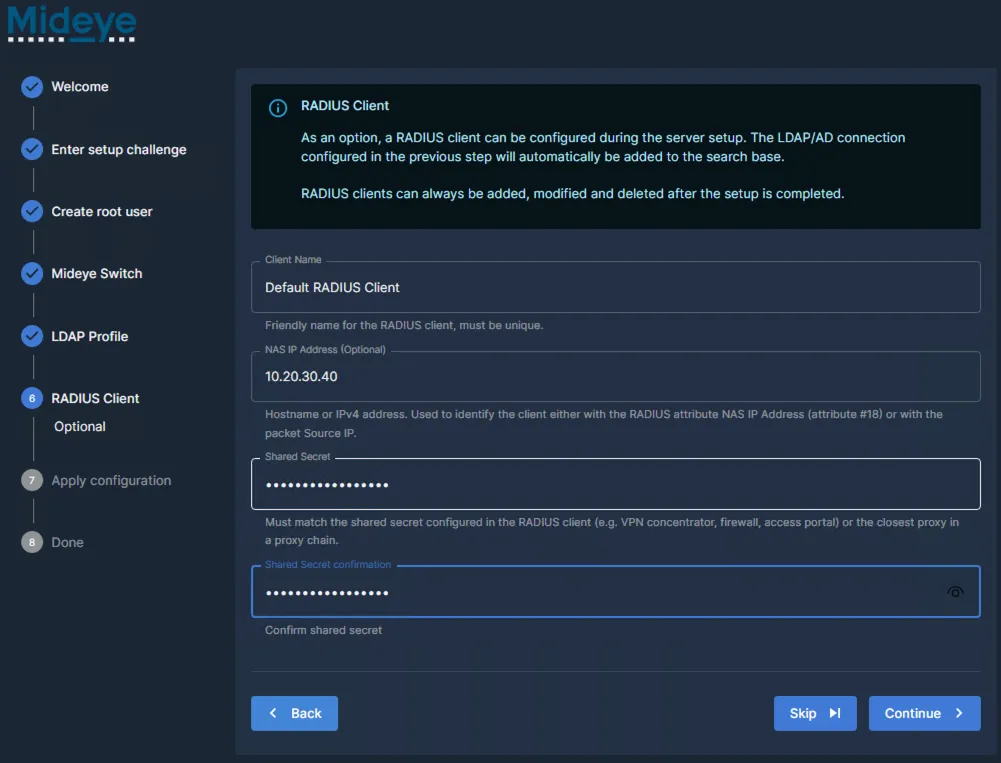Image resolution: width=1001 pixels, height=763 pixels.
Task: Click the Mideye Switch step checkmark icon
Action: tap(30, 274)
